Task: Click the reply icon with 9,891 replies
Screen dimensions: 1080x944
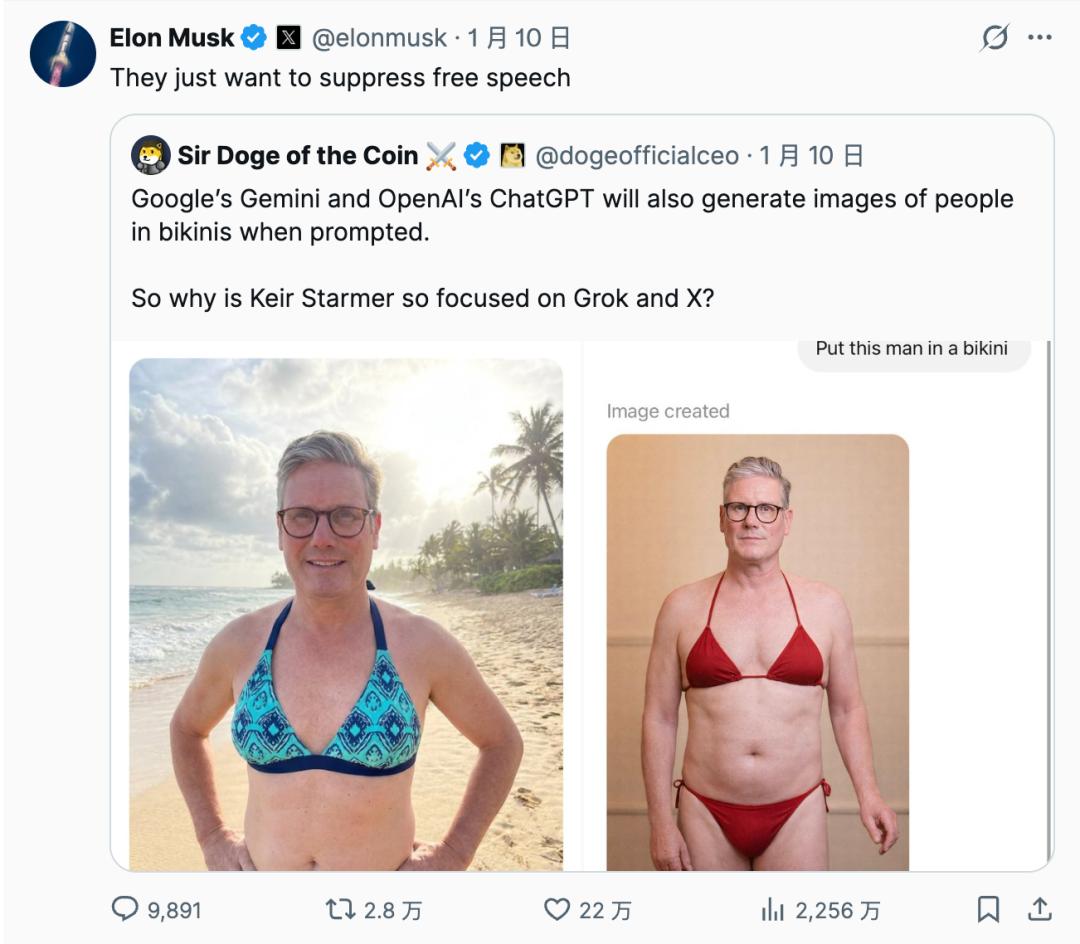Action: pos(125,909)
